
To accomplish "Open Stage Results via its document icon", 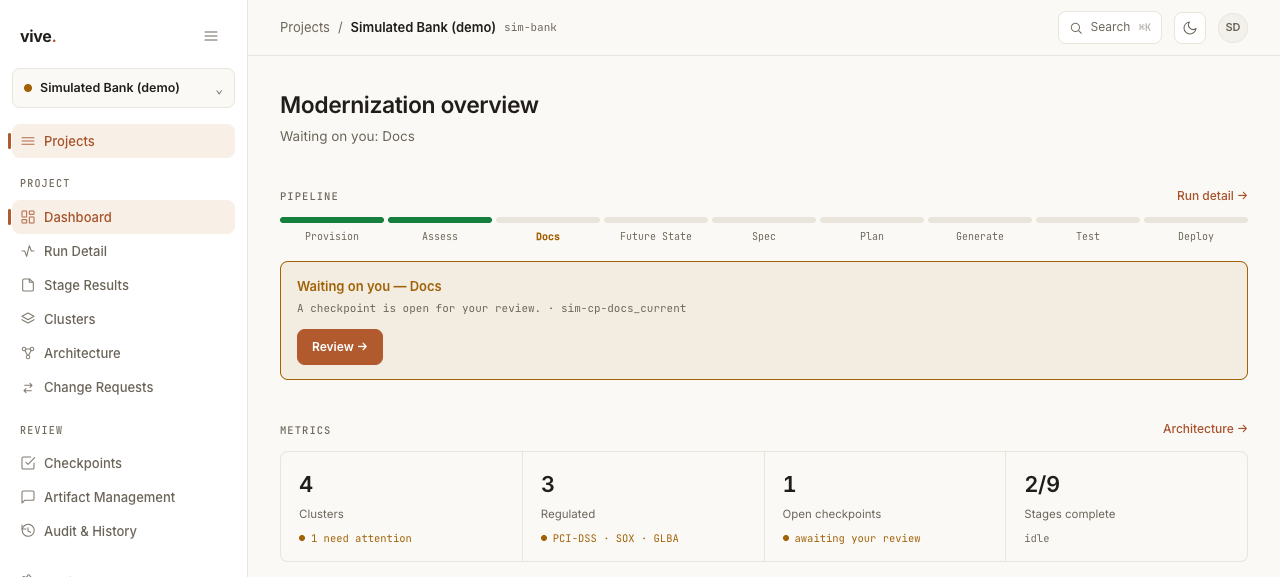I will pos(28,285).
